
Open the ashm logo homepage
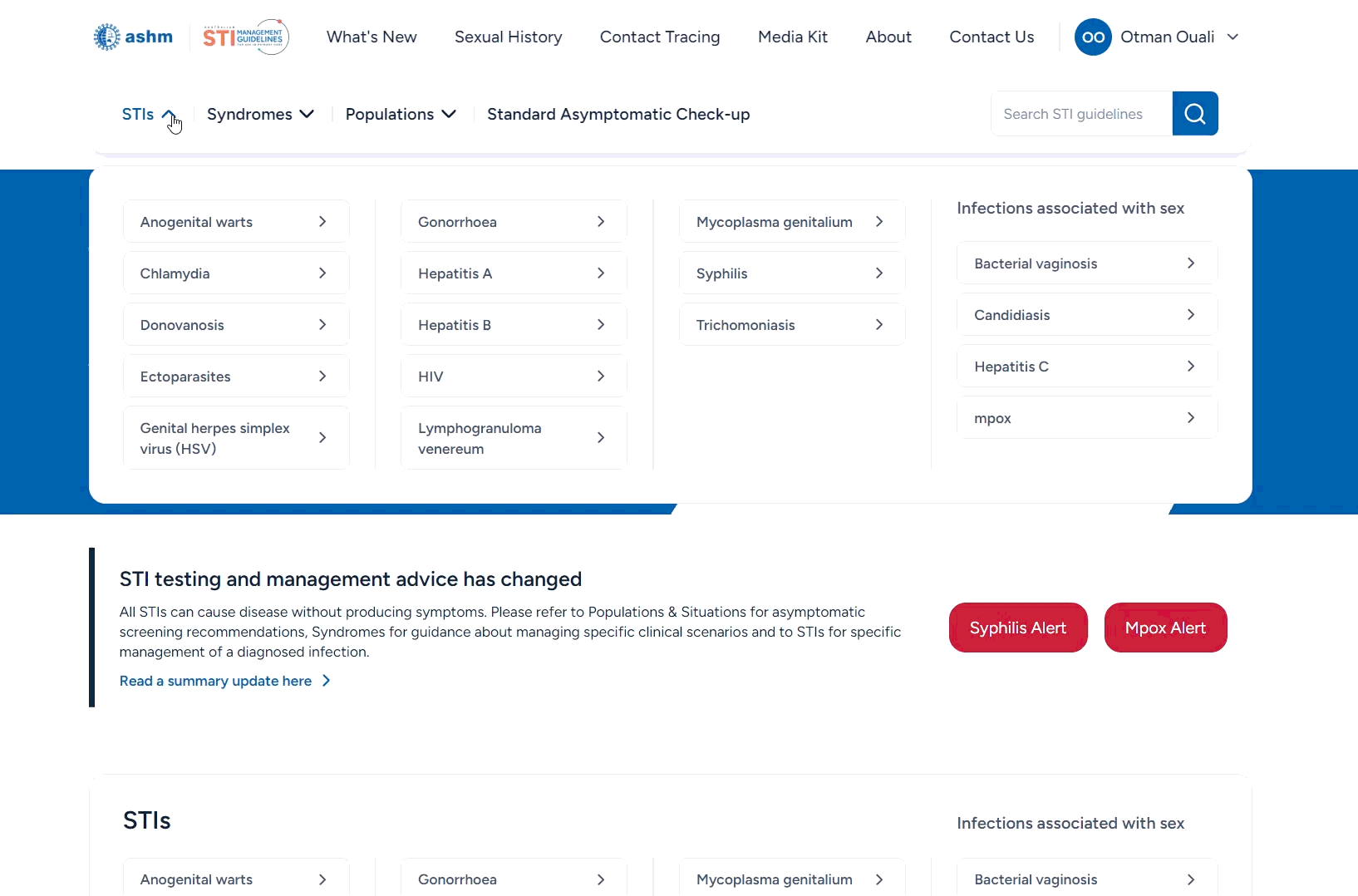pos(133,37)
